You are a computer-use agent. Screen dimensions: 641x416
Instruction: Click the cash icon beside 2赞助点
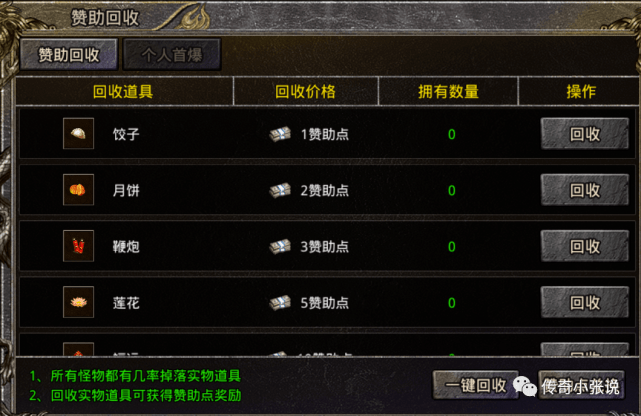[280, 190]
